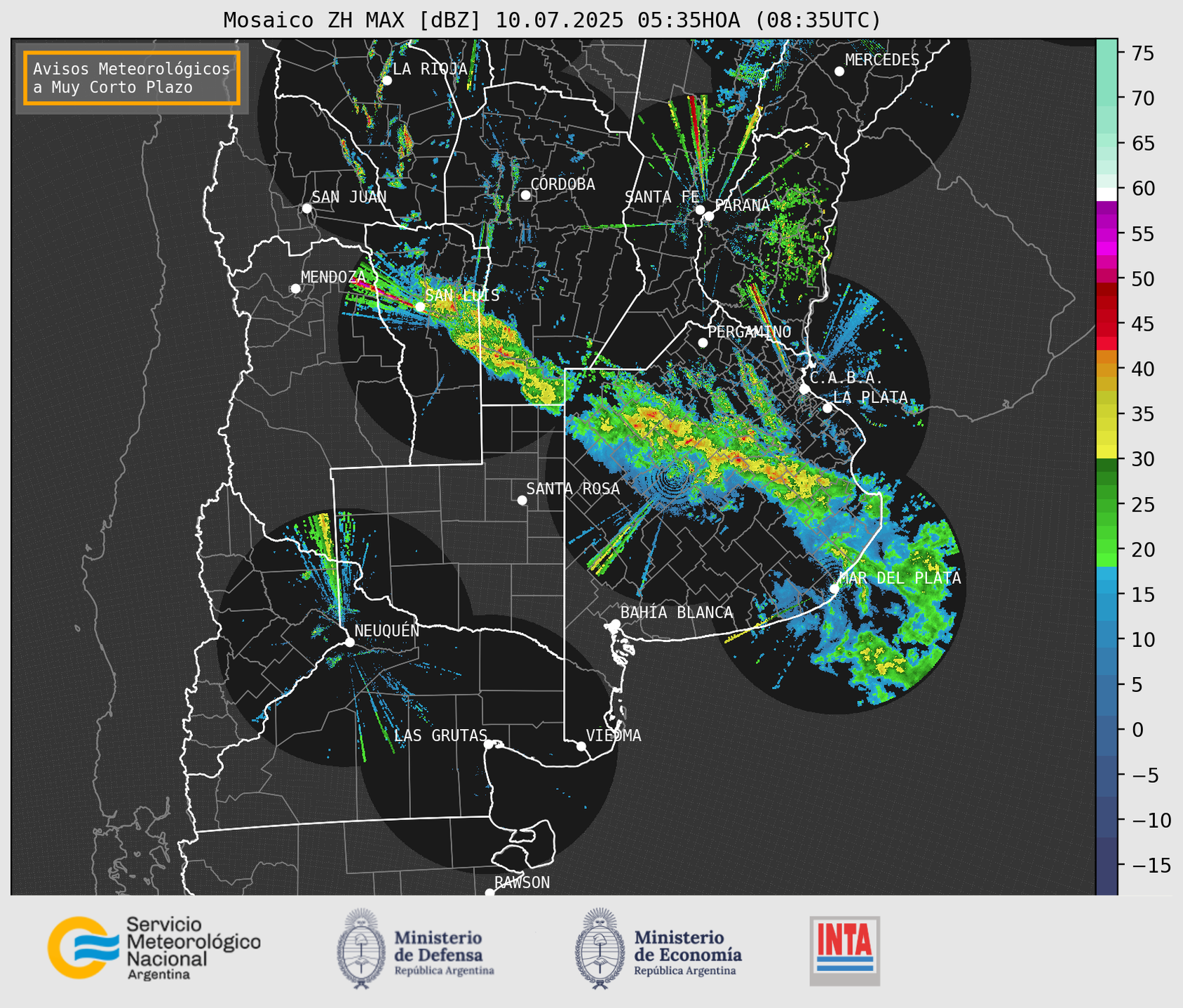Select the C.A.B.A. city label
Screen dimensions: 1183x1008
(x=846, y=378)
